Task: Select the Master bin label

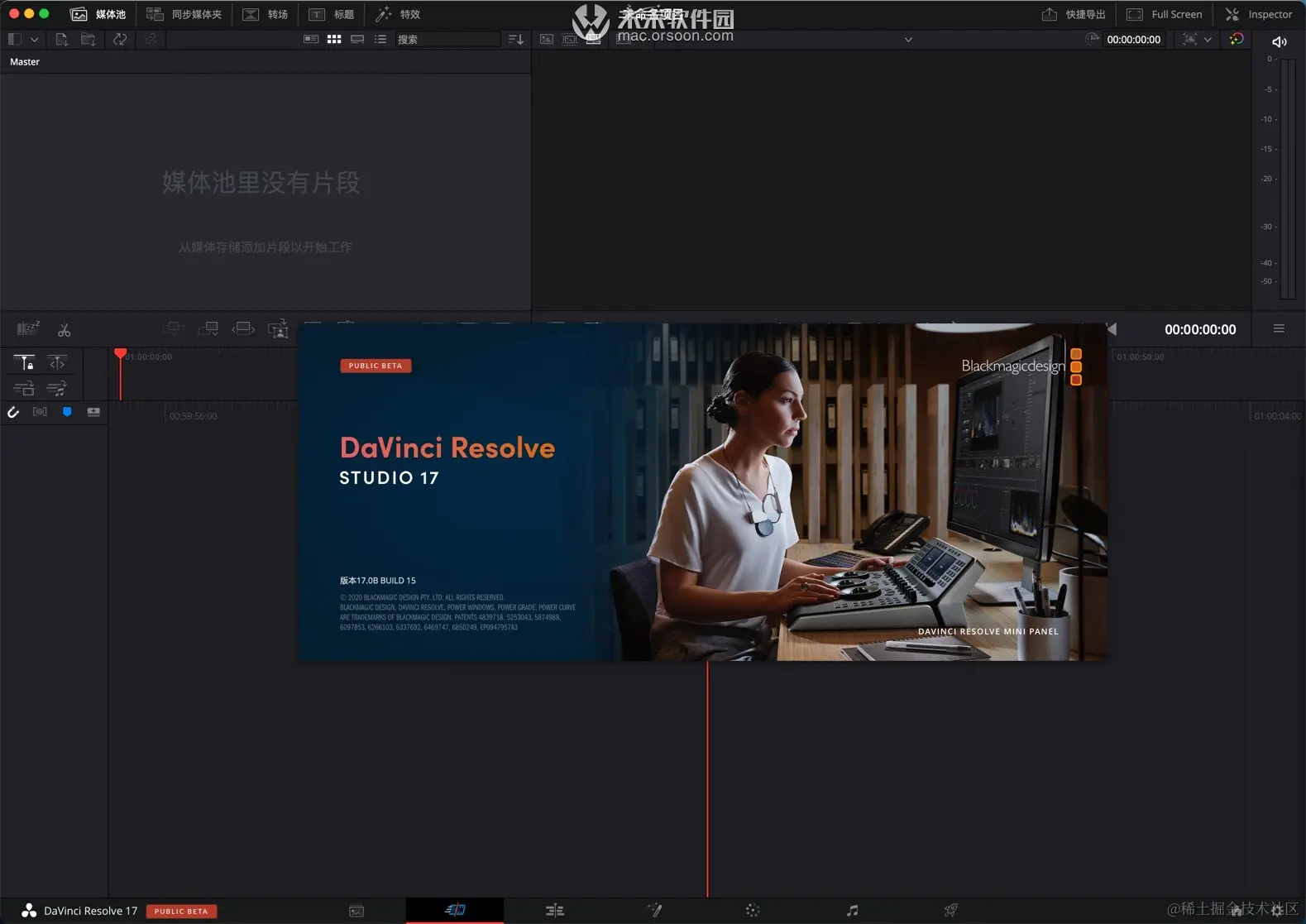Action: pyautogui.click(x=25, y=62)
